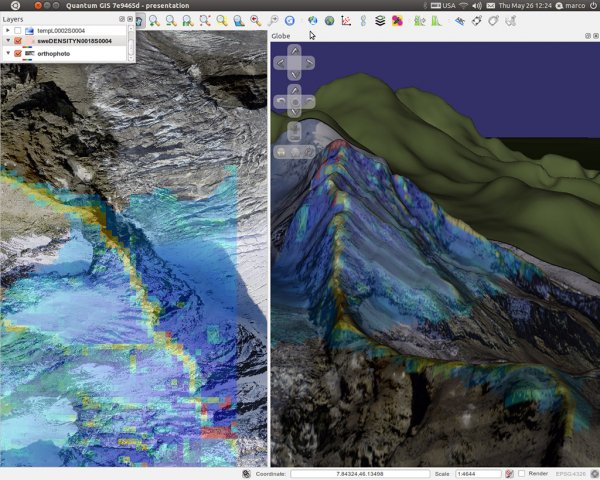Toggle visibility of templ.0002S0004 layer
The height and width of the screenshot is (480, 600).
(x=18, y=30)
